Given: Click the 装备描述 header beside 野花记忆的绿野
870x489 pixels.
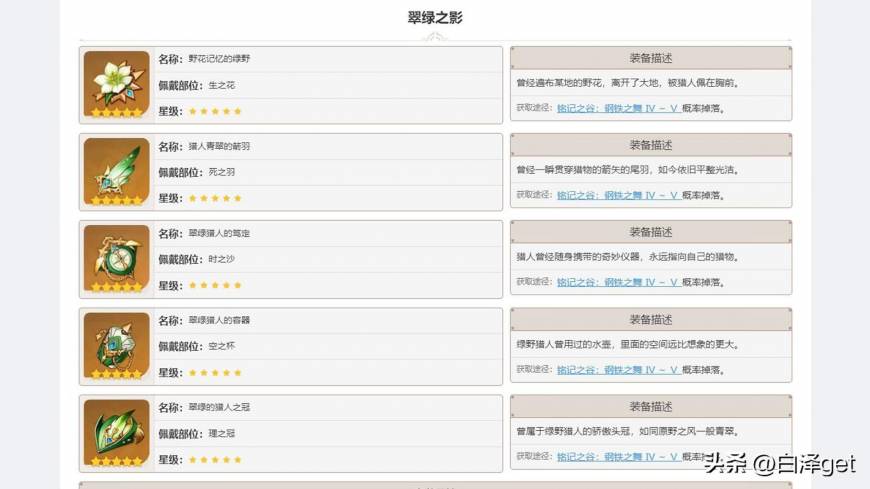Looking at the screenshot, I should [651, 58].
